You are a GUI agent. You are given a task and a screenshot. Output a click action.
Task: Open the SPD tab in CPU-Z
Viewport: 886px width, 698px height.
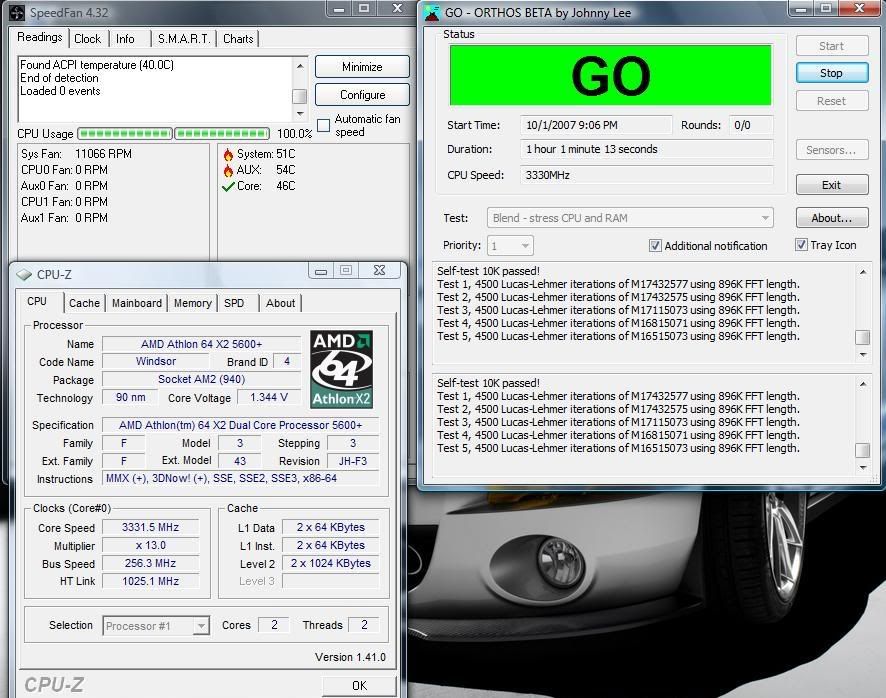[234, 303]
